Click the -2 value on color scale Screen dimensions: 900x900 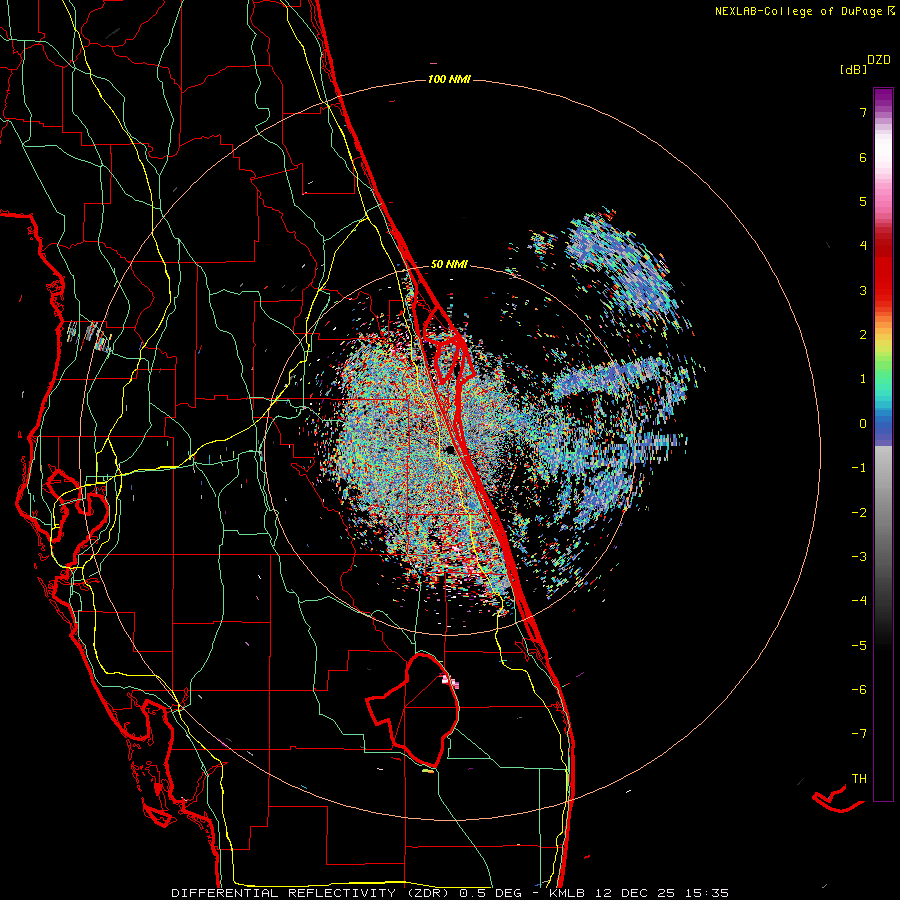click(x=859, y=513)
